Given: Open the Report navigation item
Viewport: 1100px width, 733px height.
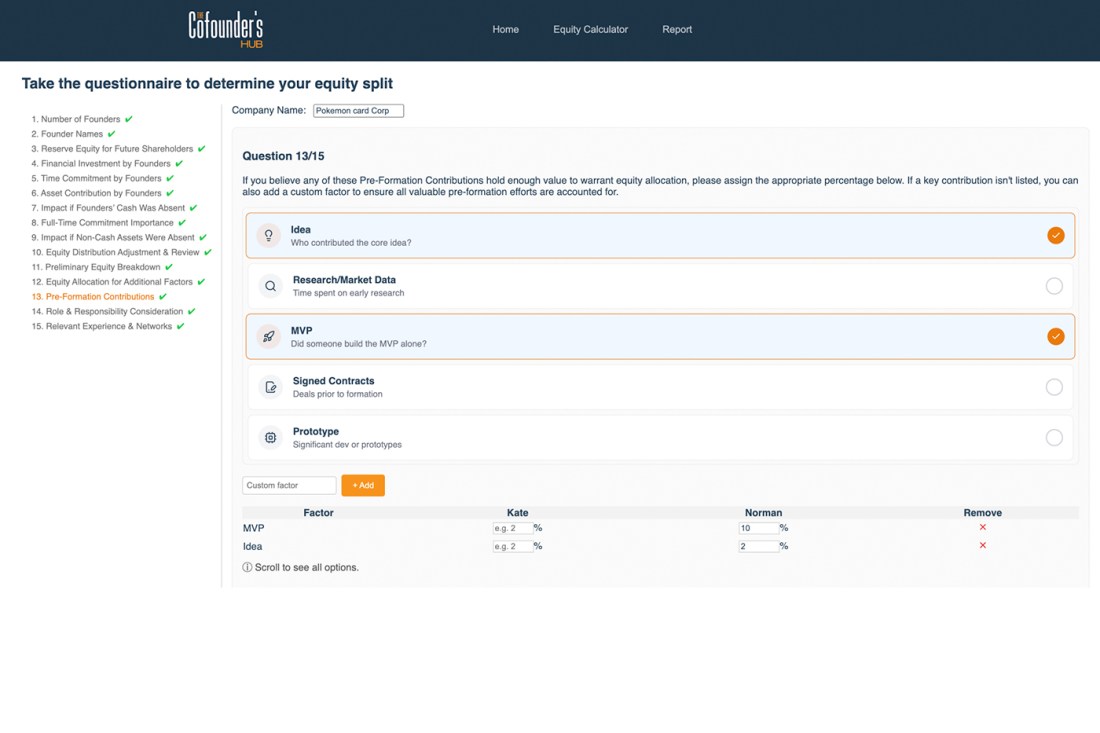Looking at the screenshot, I should pos(677,29).
